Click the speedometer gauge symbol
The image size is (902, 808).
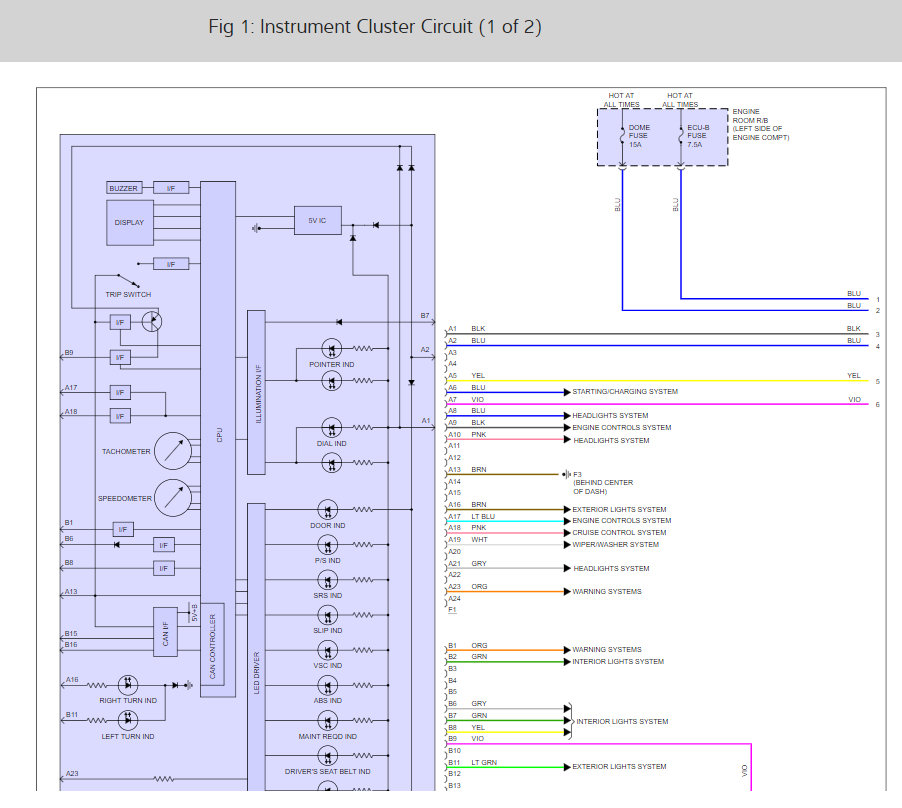coord(173,497)
